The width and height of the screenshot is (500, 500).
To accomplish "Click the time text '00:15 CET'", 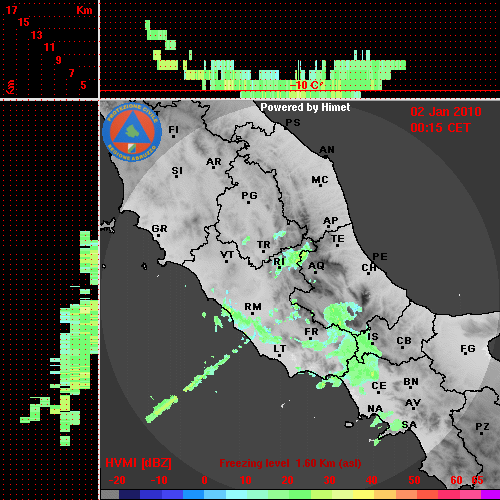I will (440, 128).
